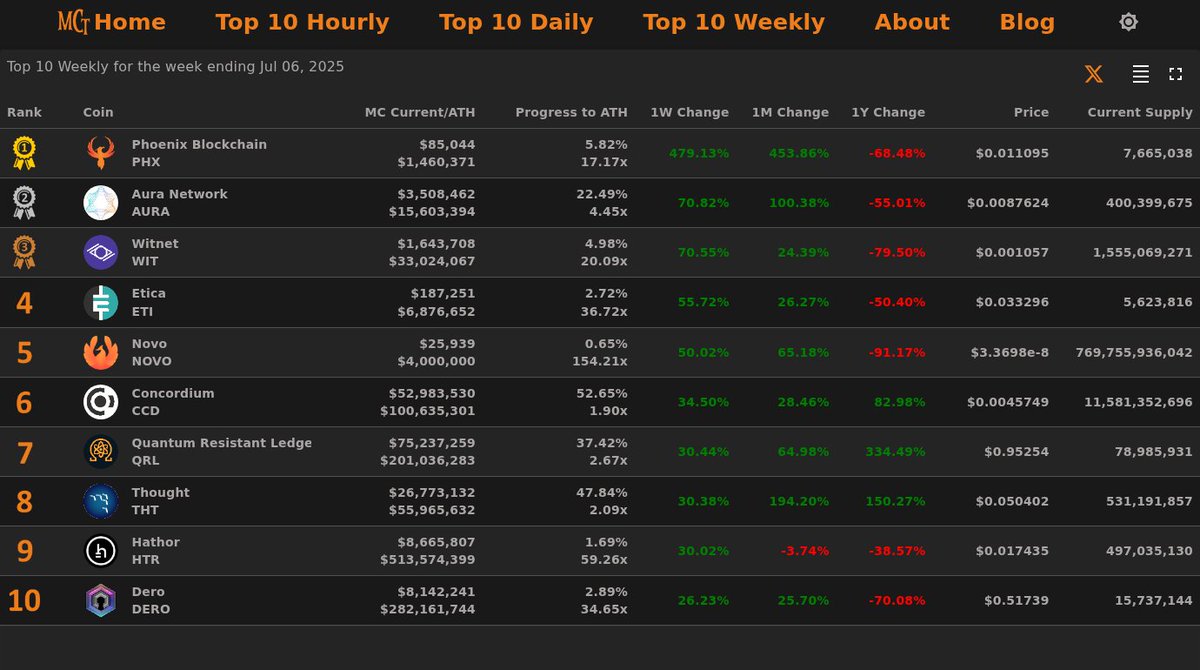Click the Aura Network coin logo
Viewport: 1200px width, 670px height.
click(x=101, y=203)
